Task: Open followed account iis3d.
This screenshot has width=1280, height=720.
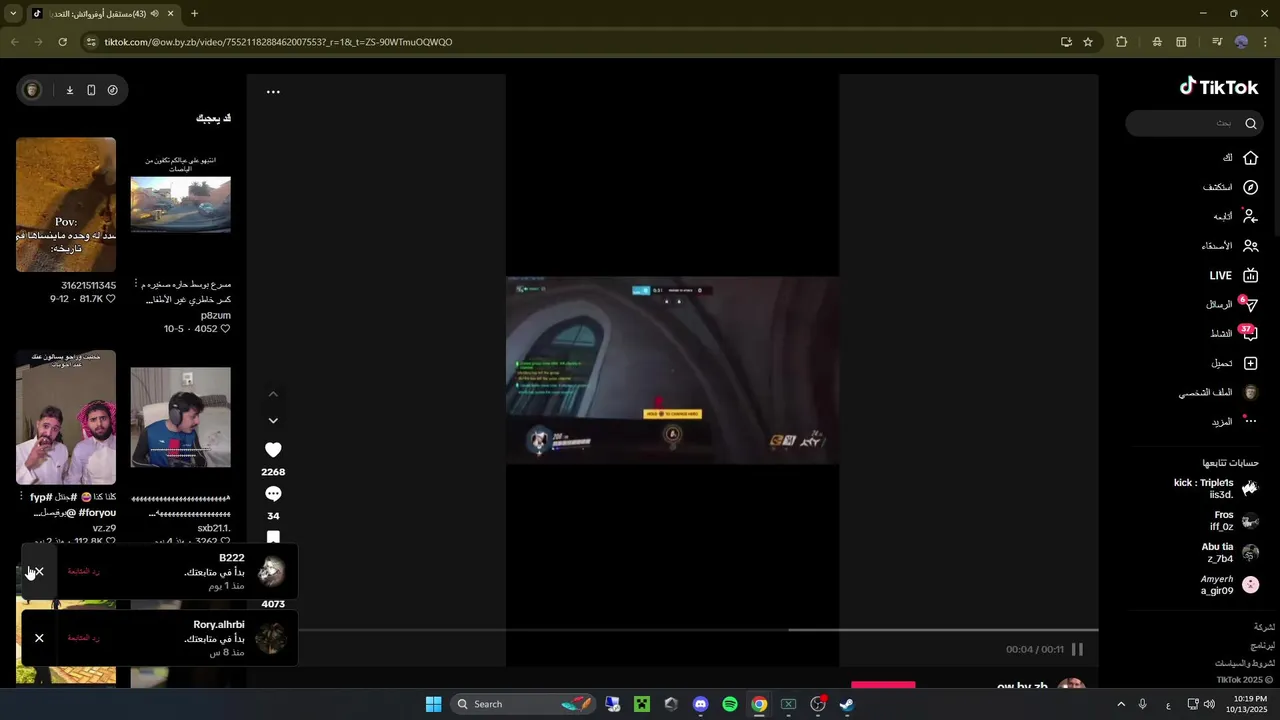Action: tap(1216, 488)
